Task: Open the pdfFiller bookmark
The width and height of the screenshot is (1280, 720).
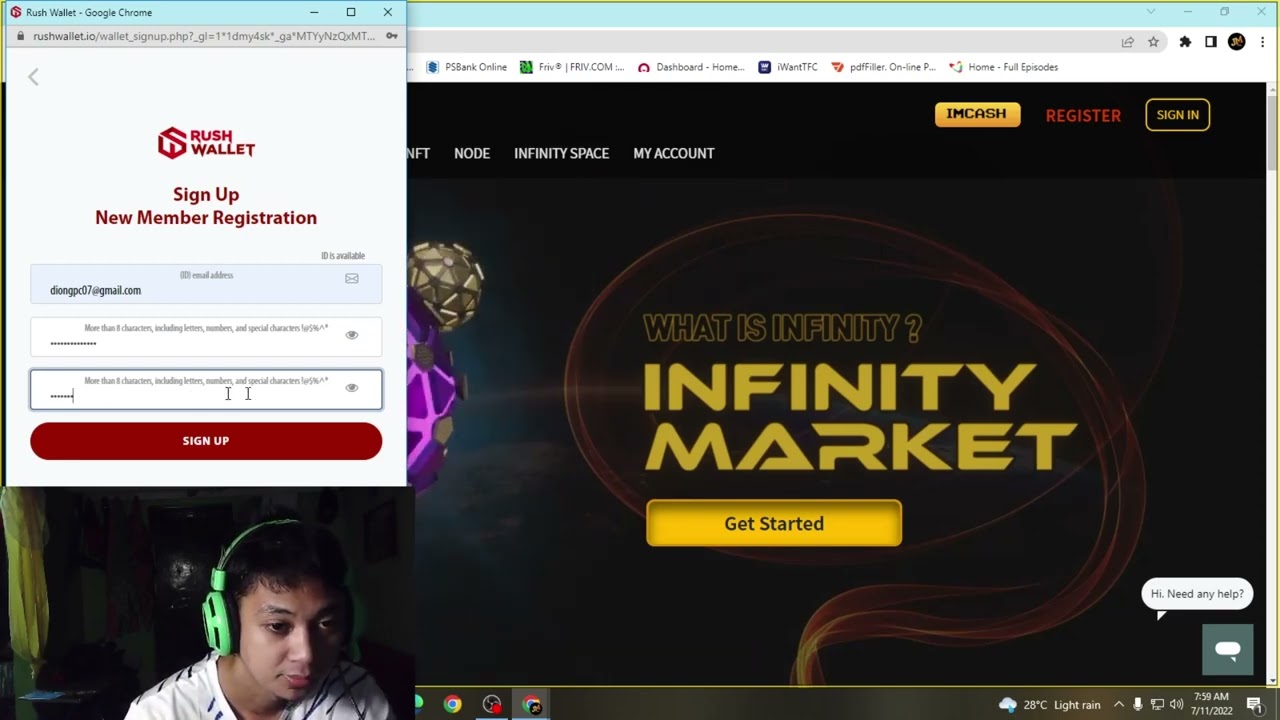Action: pos(884,67)
